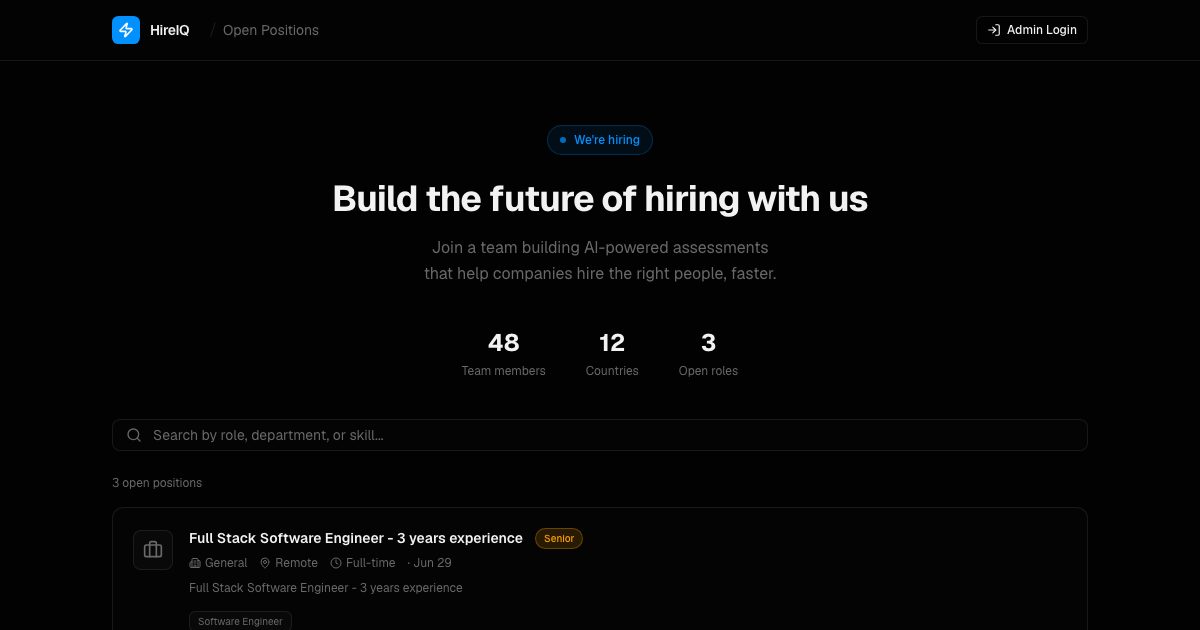
Task: Click the briefcase icon on the job card
Action: click(153, 550)
